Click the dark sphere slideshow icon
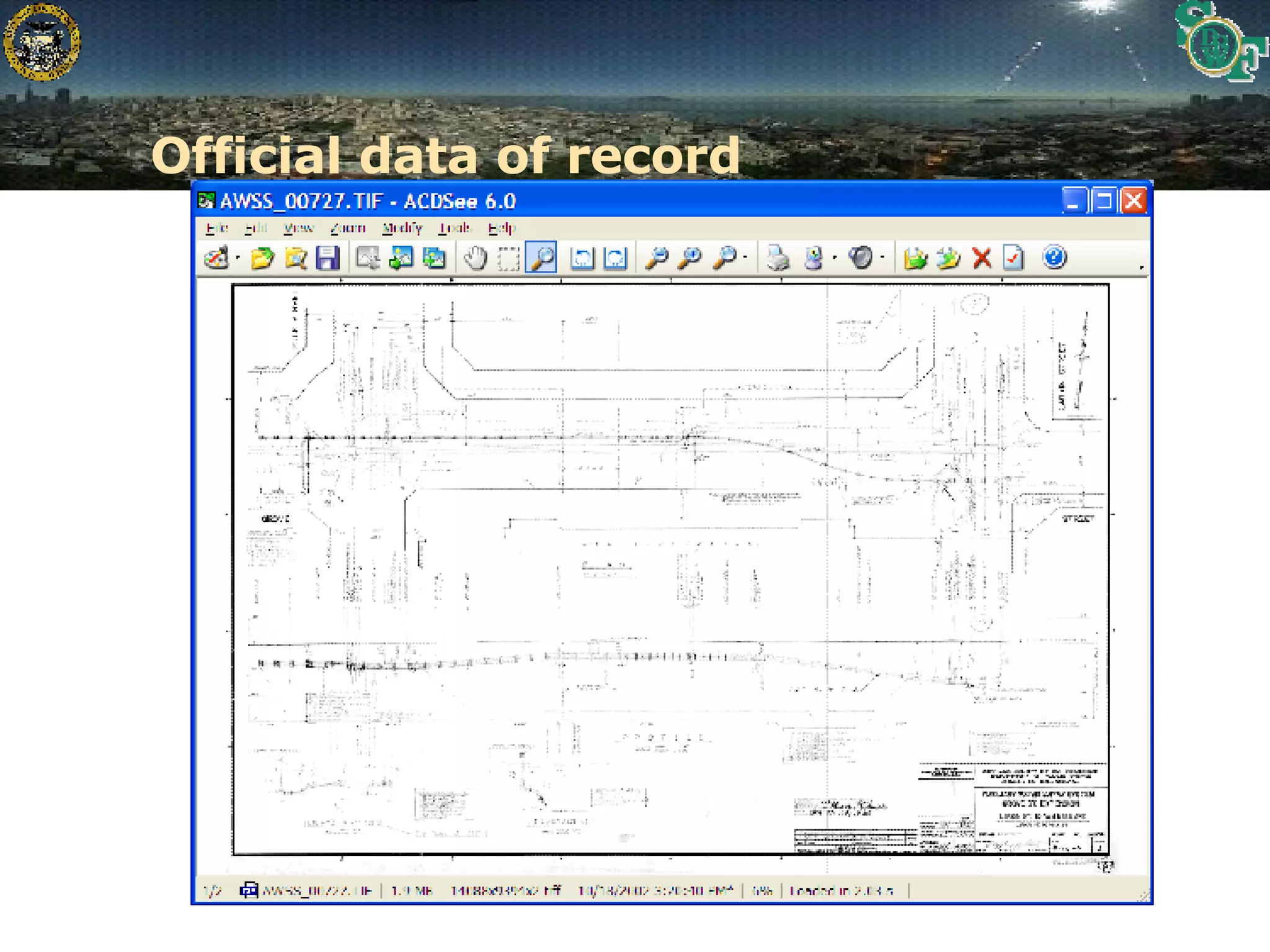Image resolution: width=1270 pixels, height=952 pixels. [x=861, y=257]
